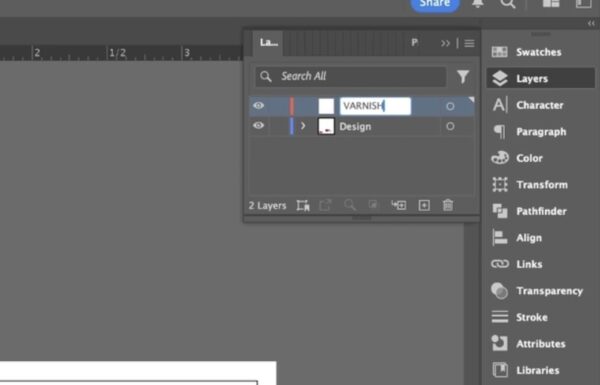This screenshot has height=385, width=600.
Task: Click Make/Release Clipping Mask icon
Action: [x=373, y=205]
